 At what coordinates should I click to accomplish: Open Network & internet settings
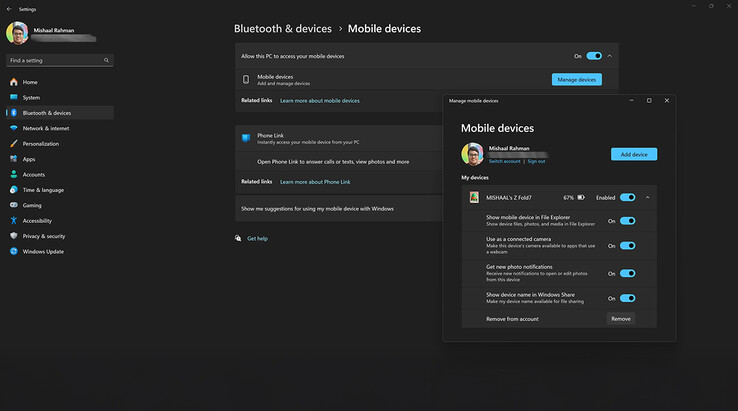point(60,128)
